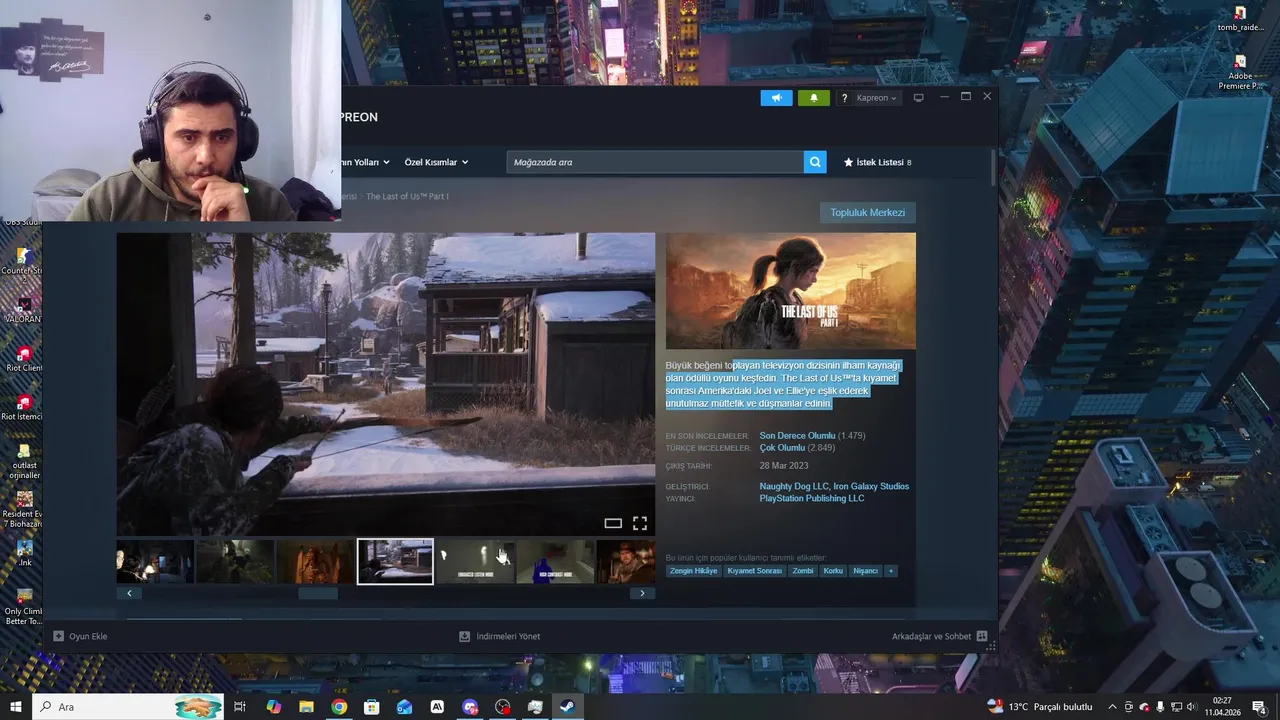Viewport: 1280px width, 720px height.
Task: Open clock showing 02:27 on taskbar
Action: click(1225, 707)
